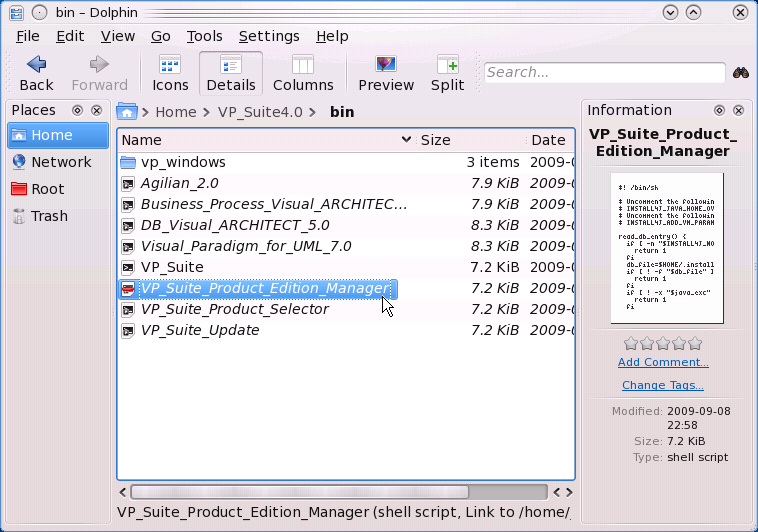The width and height of the screenshot is (758, 532).
Task: Open Trash in Places panel
Action: 58,216
